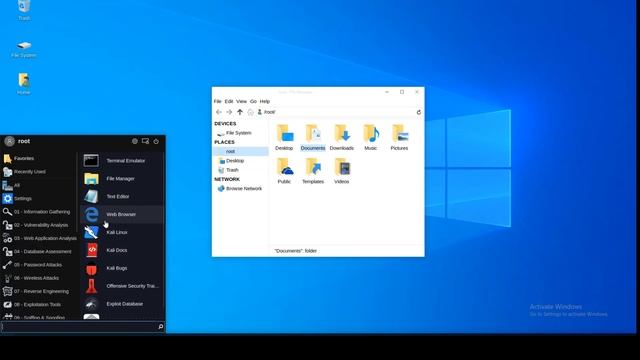Select Desktop in the Places sidebar
Image resolution: width=640 pixels, height=360 pixels.
240,161
